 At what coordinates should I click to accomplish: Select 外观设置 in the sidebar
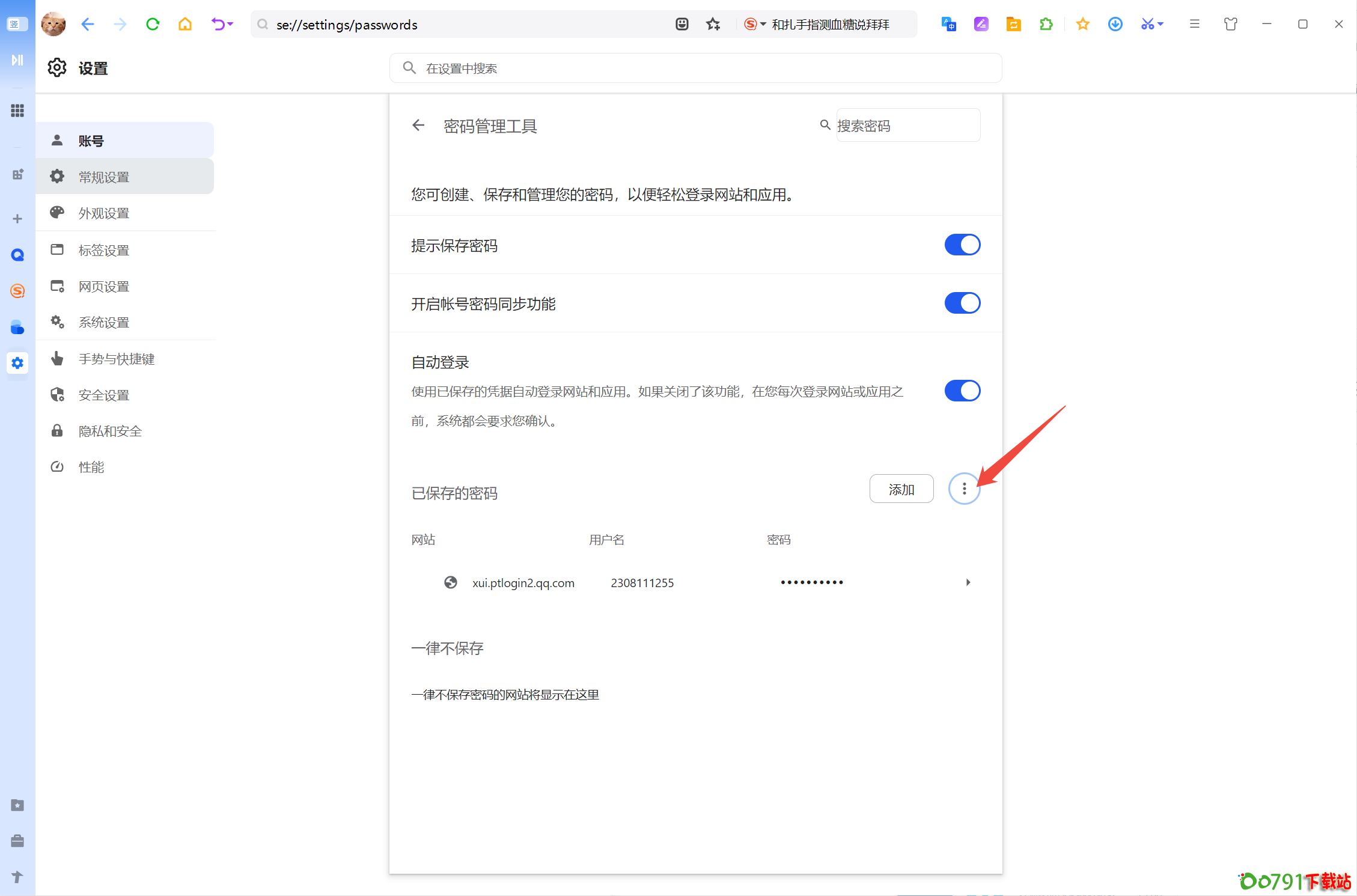point(104,213)
